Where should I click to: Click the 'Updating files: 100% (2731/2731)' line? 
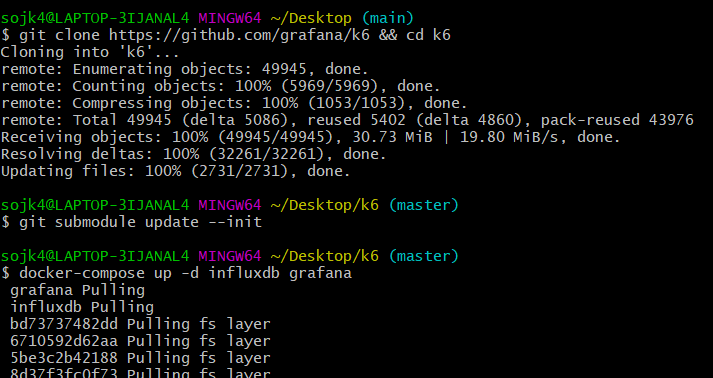pos(176,171)
